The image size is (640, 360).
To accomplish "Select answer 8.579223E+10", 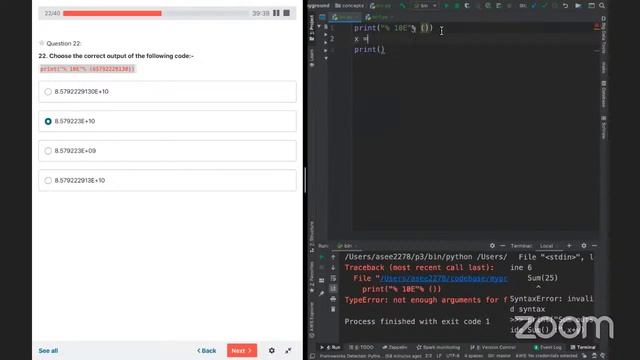I will click(x=167, y=121).
